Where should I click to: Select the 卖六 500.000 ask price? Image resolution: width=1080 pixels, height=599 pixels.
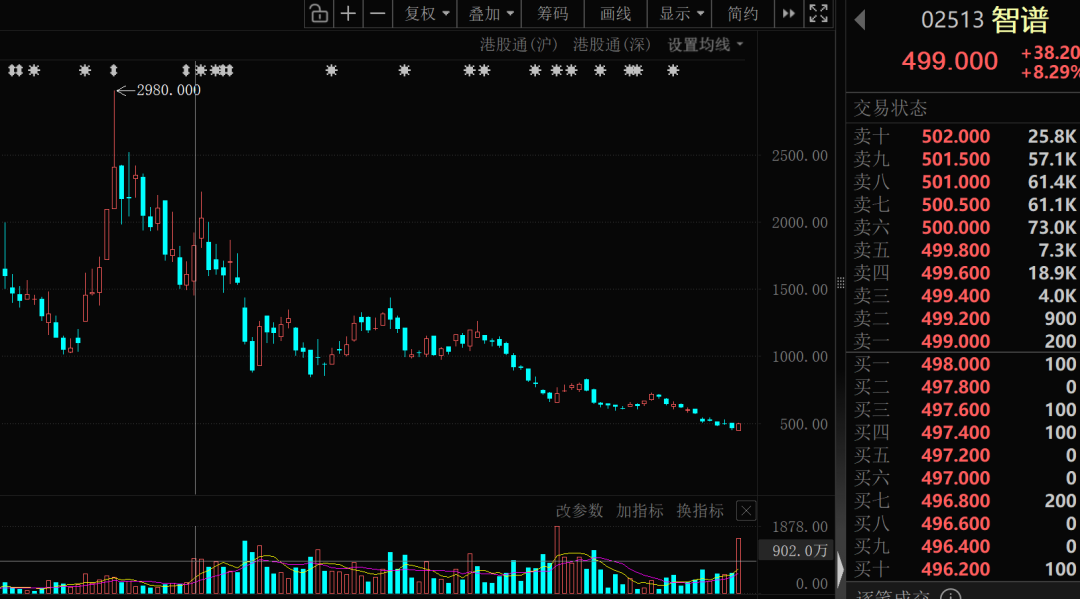[x=955, y=227]
